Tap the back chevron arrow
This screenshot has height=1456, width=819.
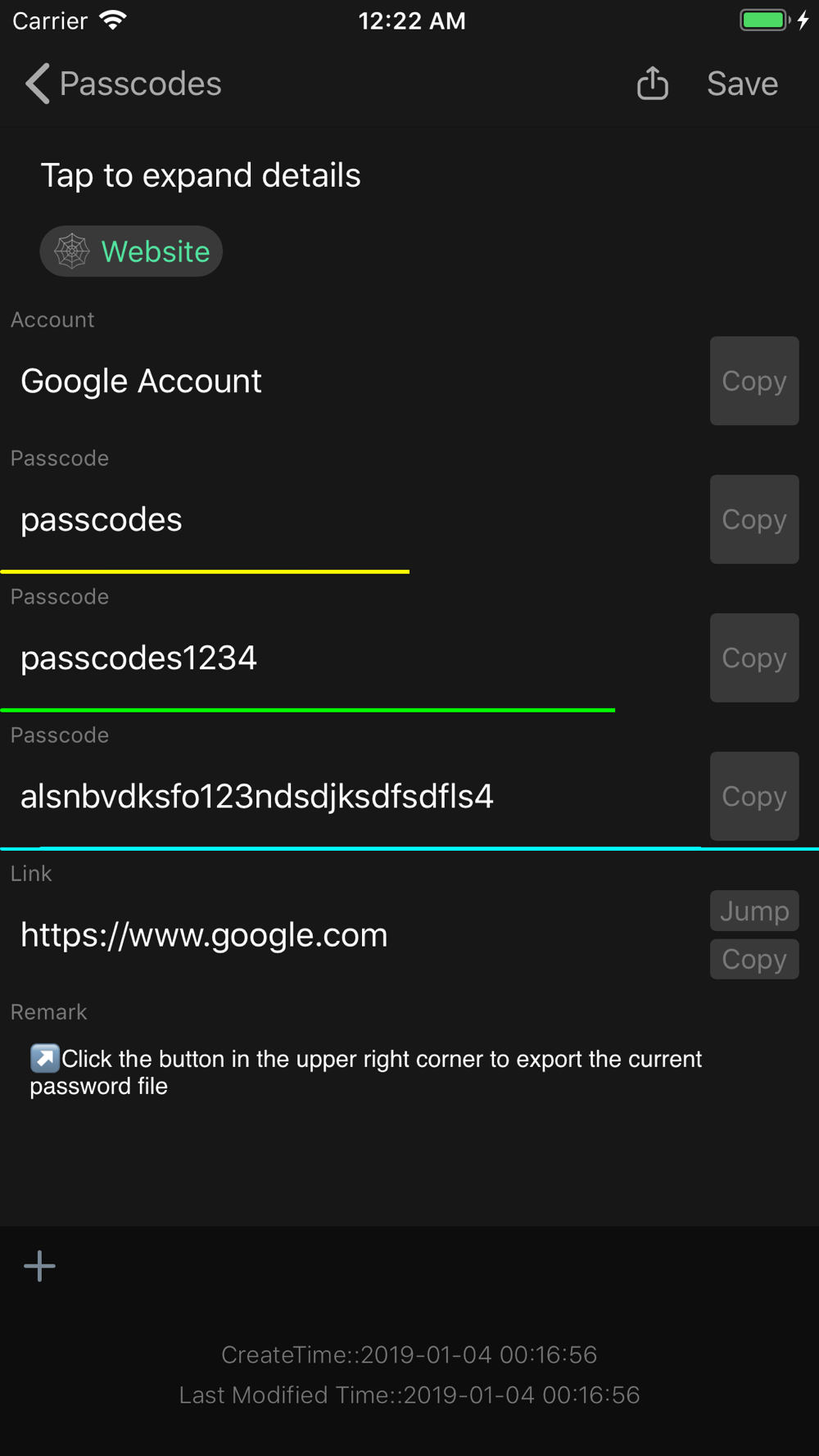coord(38,84)
